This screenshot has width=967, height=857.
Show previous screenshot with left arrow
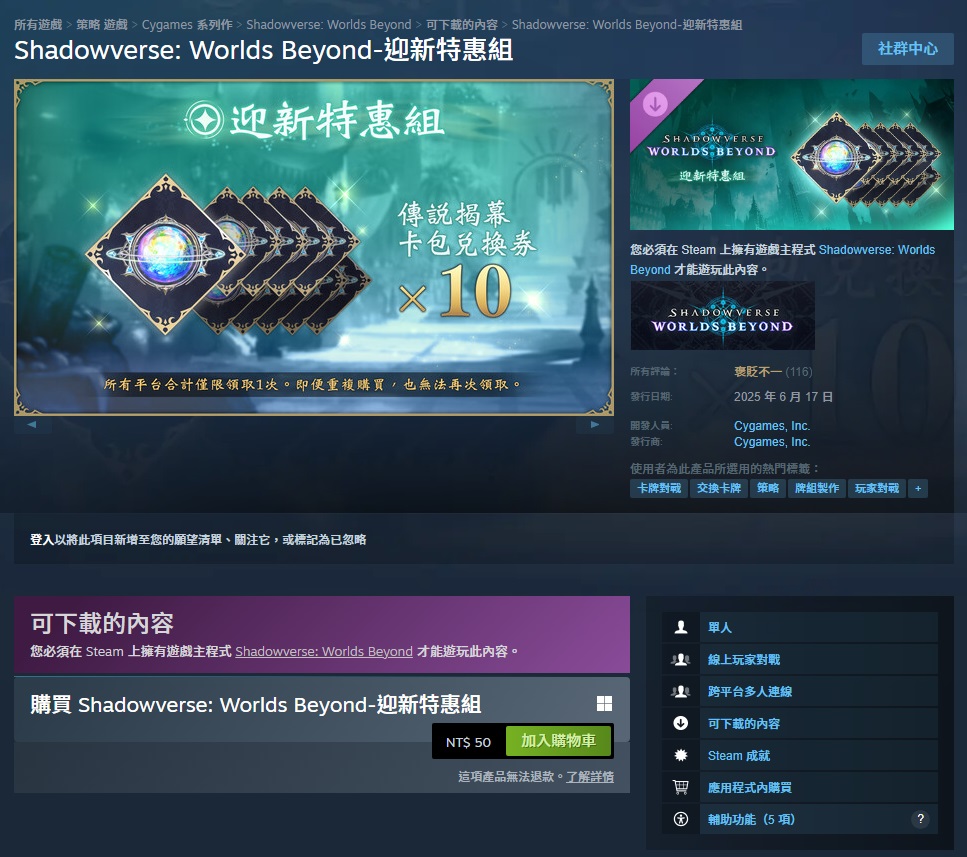pyautogui.click(x=32, y=424)
